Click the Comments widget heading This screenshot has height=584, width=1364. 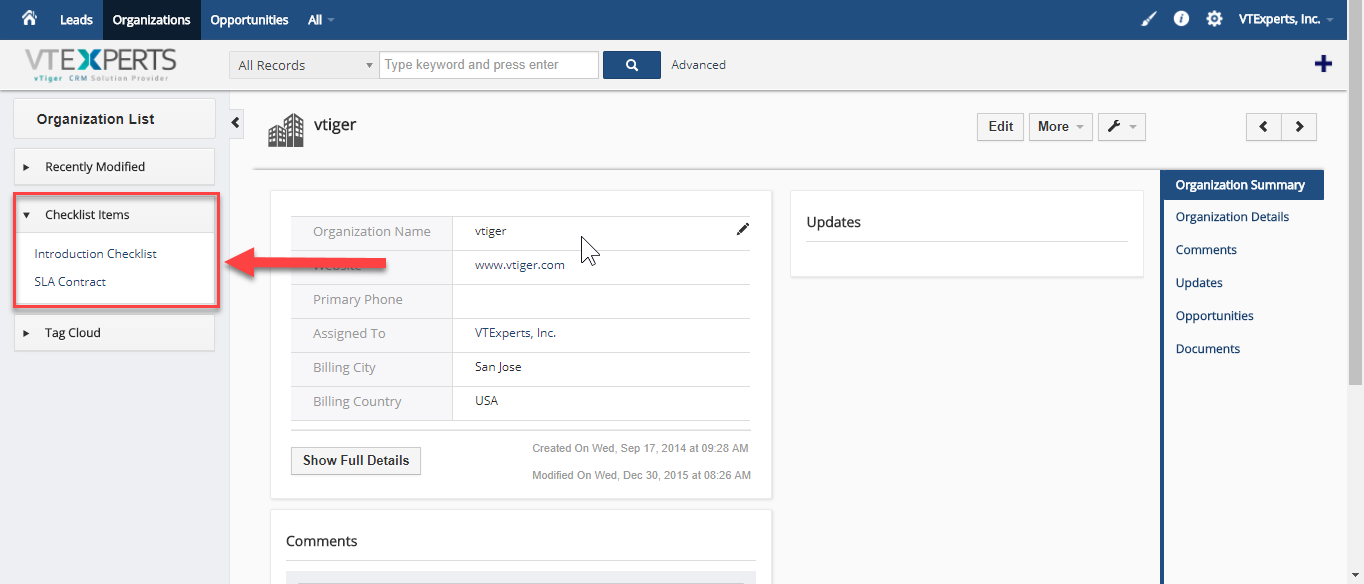click(x=322, y=541)
